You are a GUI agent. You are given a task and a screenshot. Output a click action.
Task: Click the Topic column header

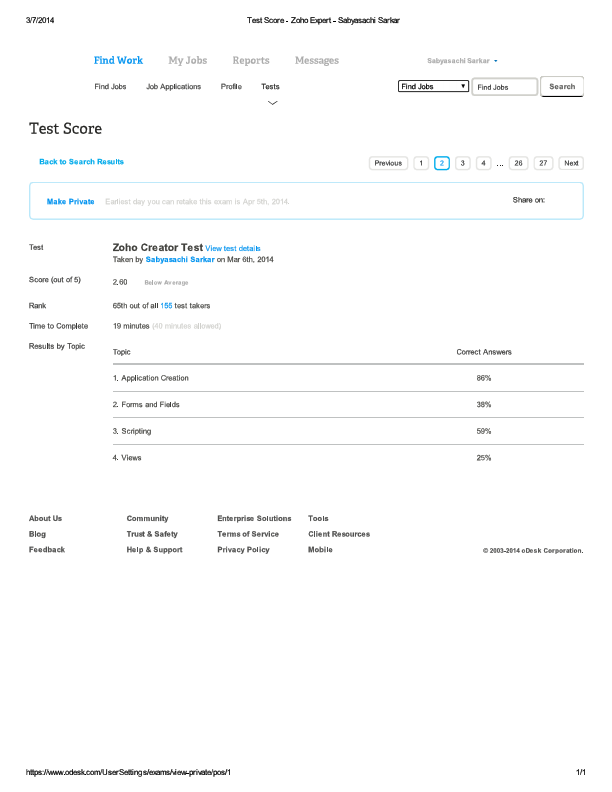pos(122,352)
